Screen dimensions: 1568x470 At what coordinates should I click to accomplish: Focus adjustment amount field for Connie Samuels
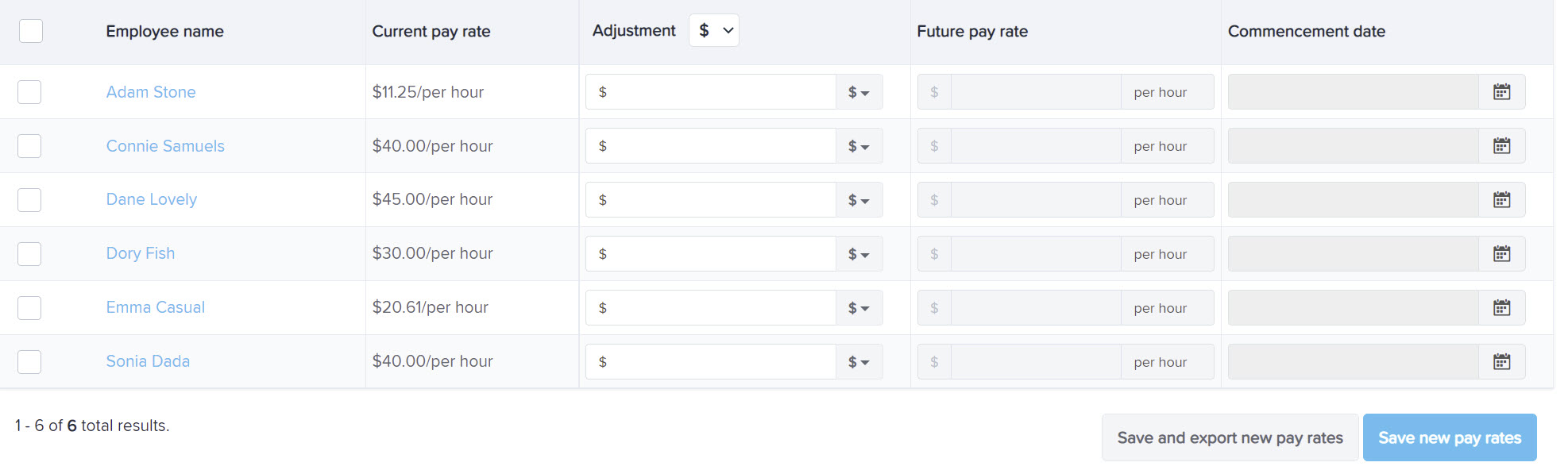click(x=711, y=146)
